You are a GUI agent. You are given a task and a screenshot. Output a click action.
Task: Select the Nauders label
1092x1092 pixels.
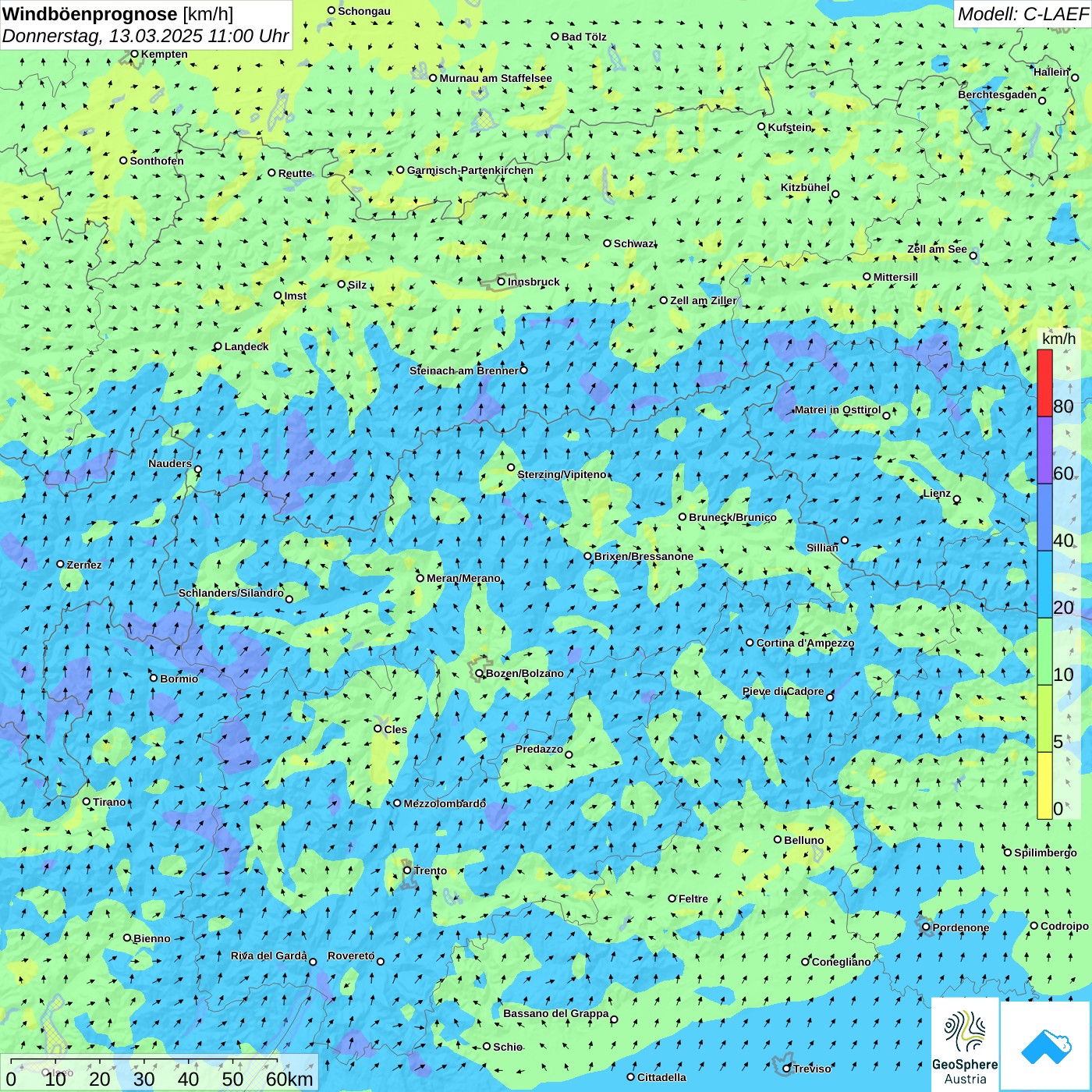(x=170, y=463)
